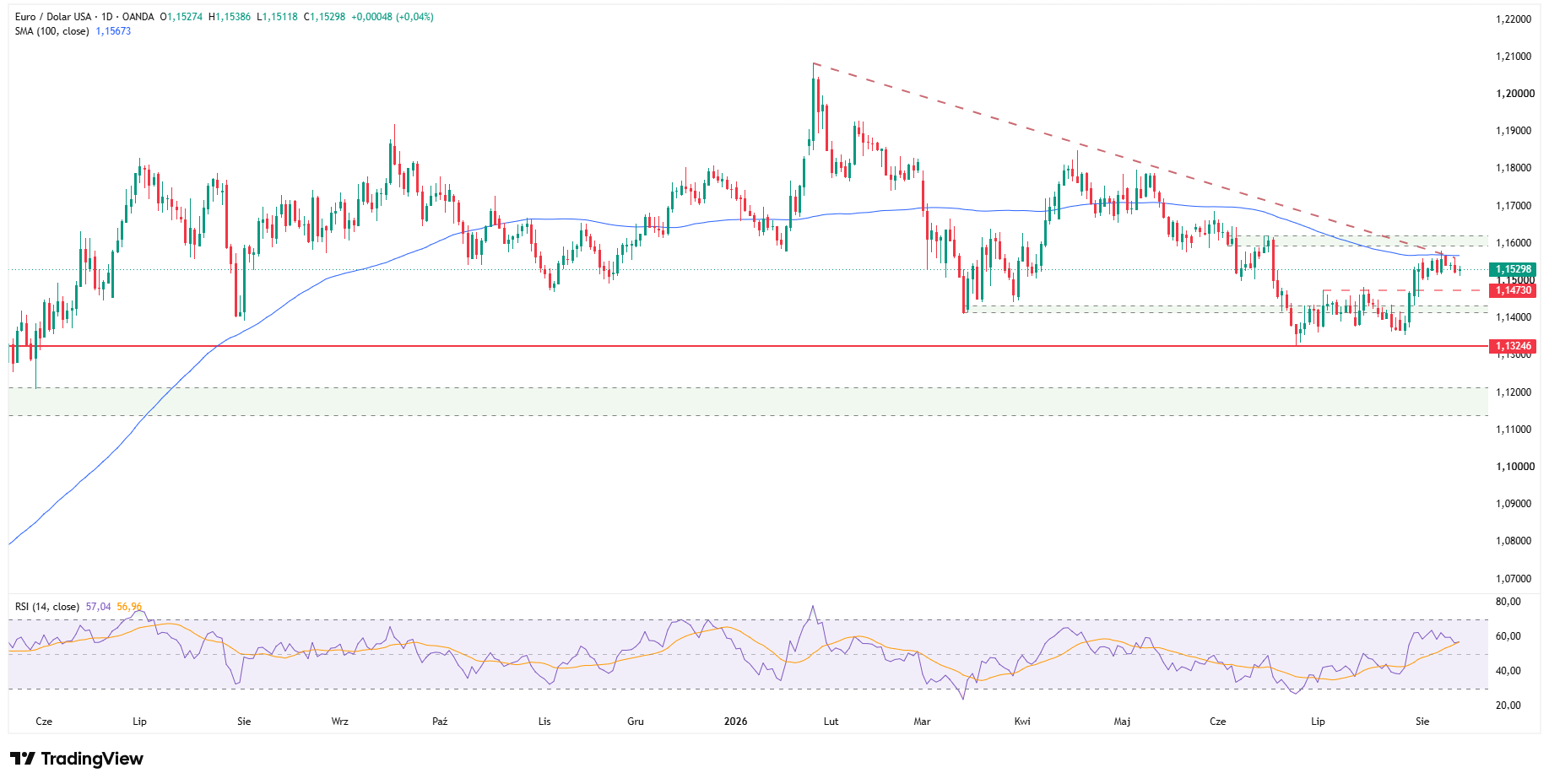Click the 1,16000 price axis label

tap(1514, 243)
